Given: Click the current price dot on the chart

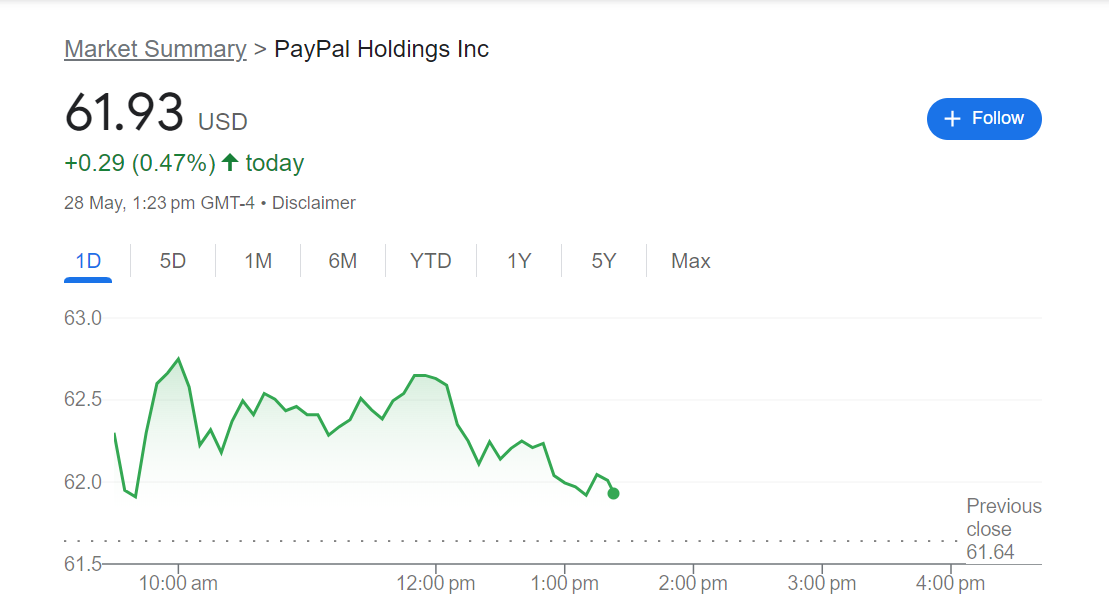Looking at the screenshot, I should pos(613,492).
